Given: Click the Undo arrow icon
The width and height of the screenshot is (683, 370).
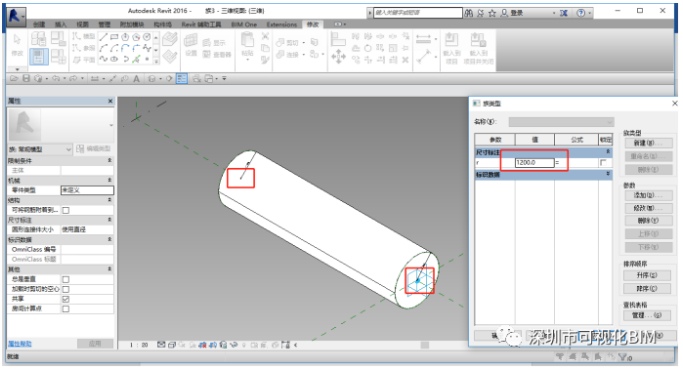Looking at the screenshot, I should [56, 78].
